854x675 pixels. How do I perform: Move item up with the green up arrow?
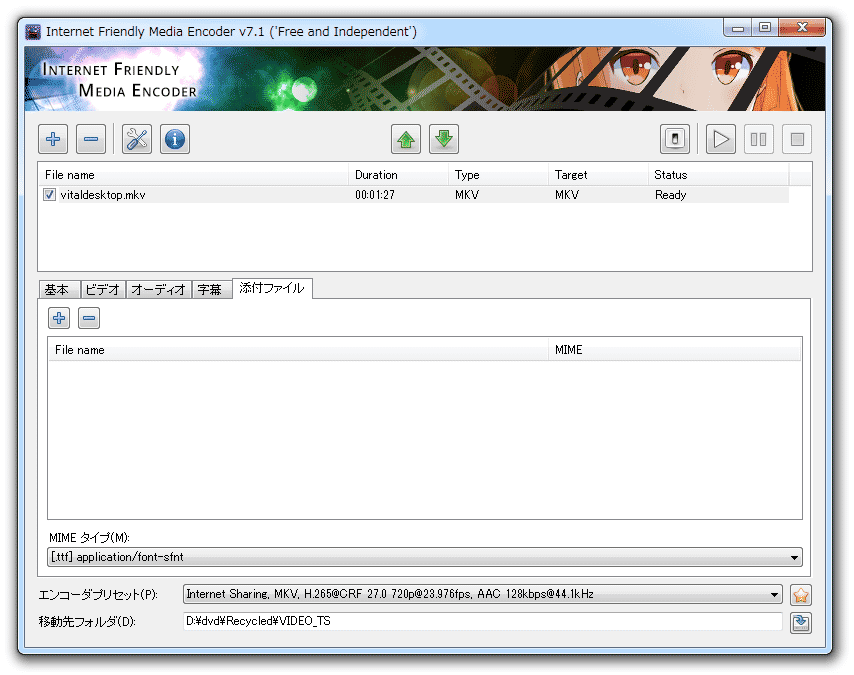click(x=406, y=139)
